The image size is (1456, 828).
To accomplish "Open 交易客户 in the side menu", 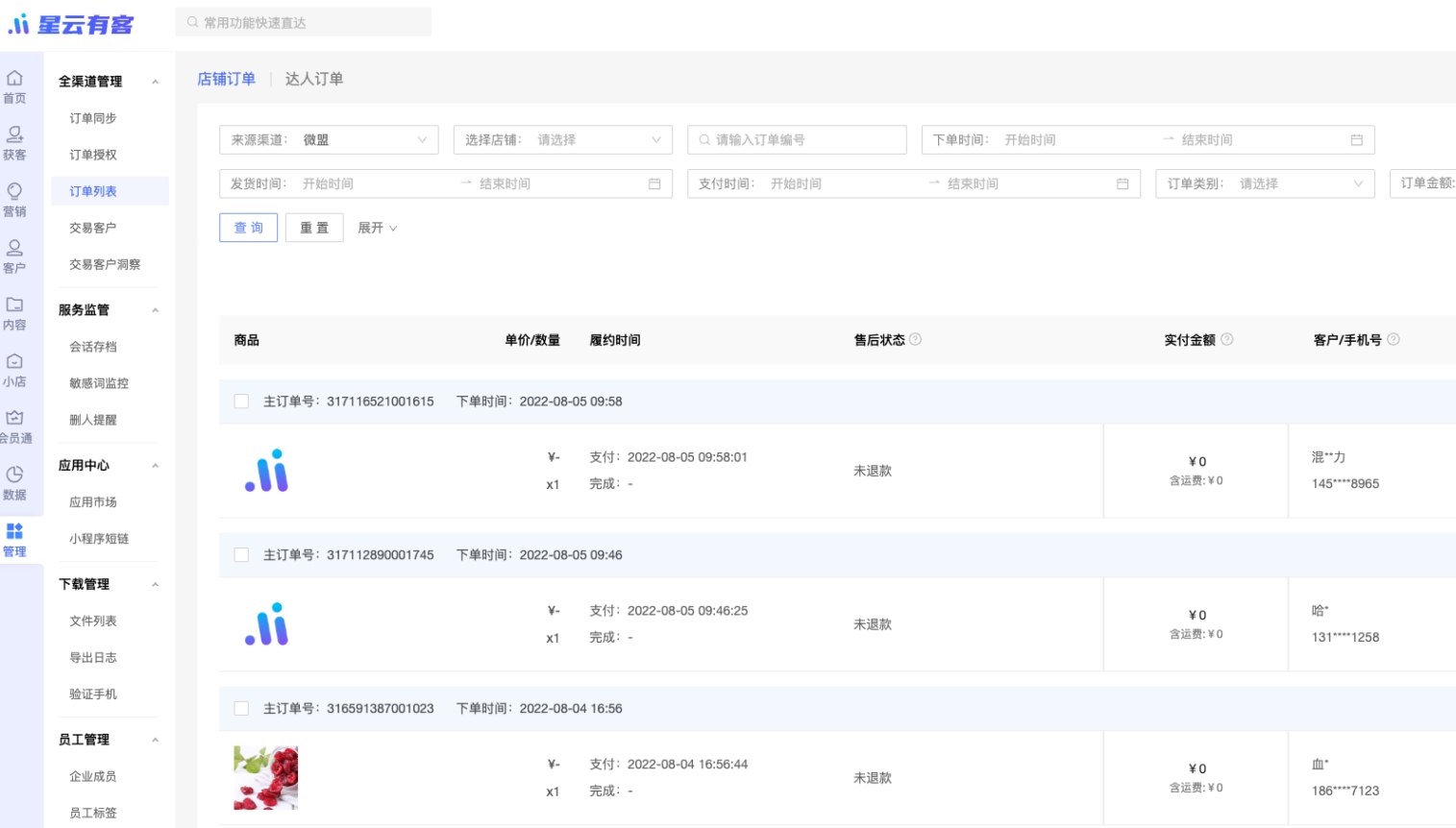I will click(x=92, y=228).
